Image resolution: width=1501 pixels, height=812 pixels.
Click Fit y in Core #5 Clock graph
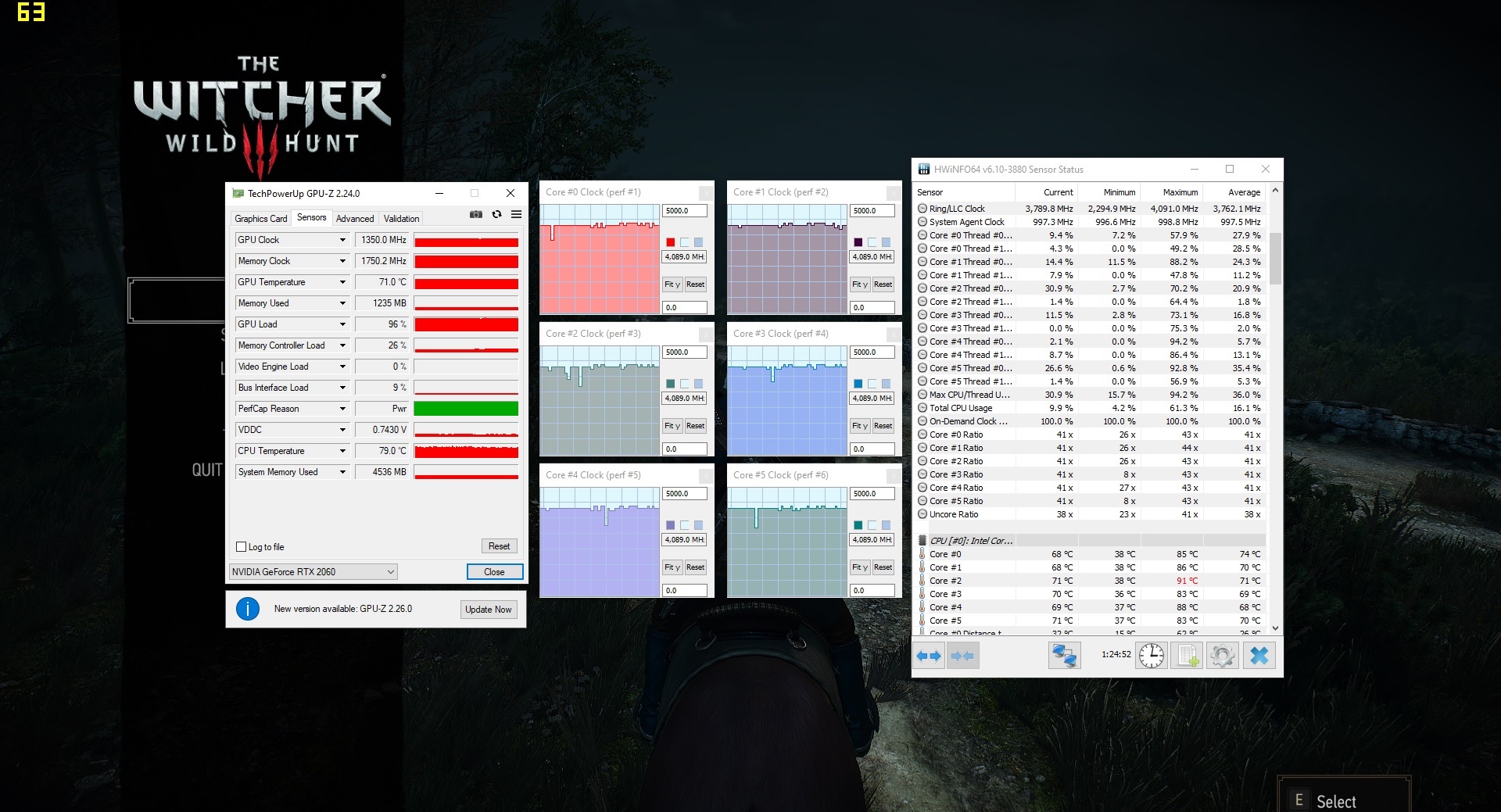[860, 567]
